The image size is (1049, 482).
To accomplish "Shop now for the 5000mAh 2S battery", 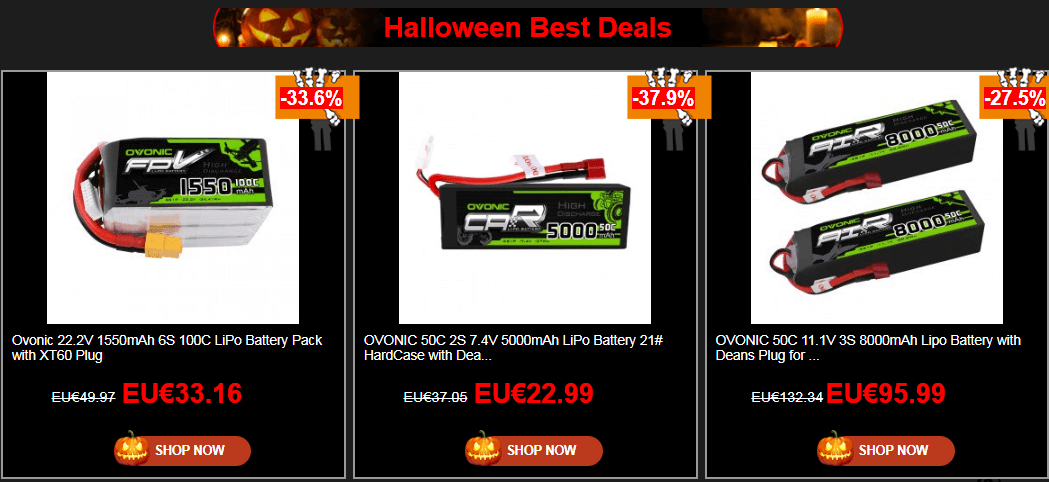I will tap(535, 451).
